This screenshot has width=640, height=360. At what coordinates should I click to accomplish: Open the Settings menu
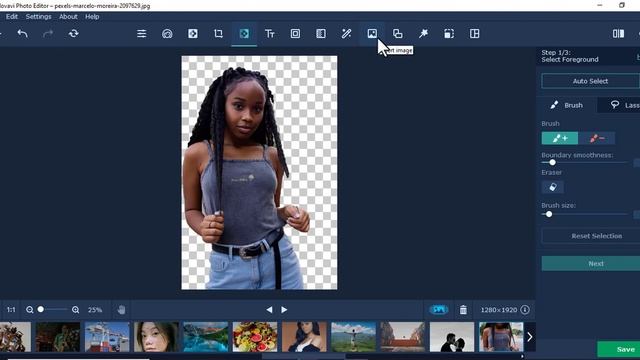point(38,17)
